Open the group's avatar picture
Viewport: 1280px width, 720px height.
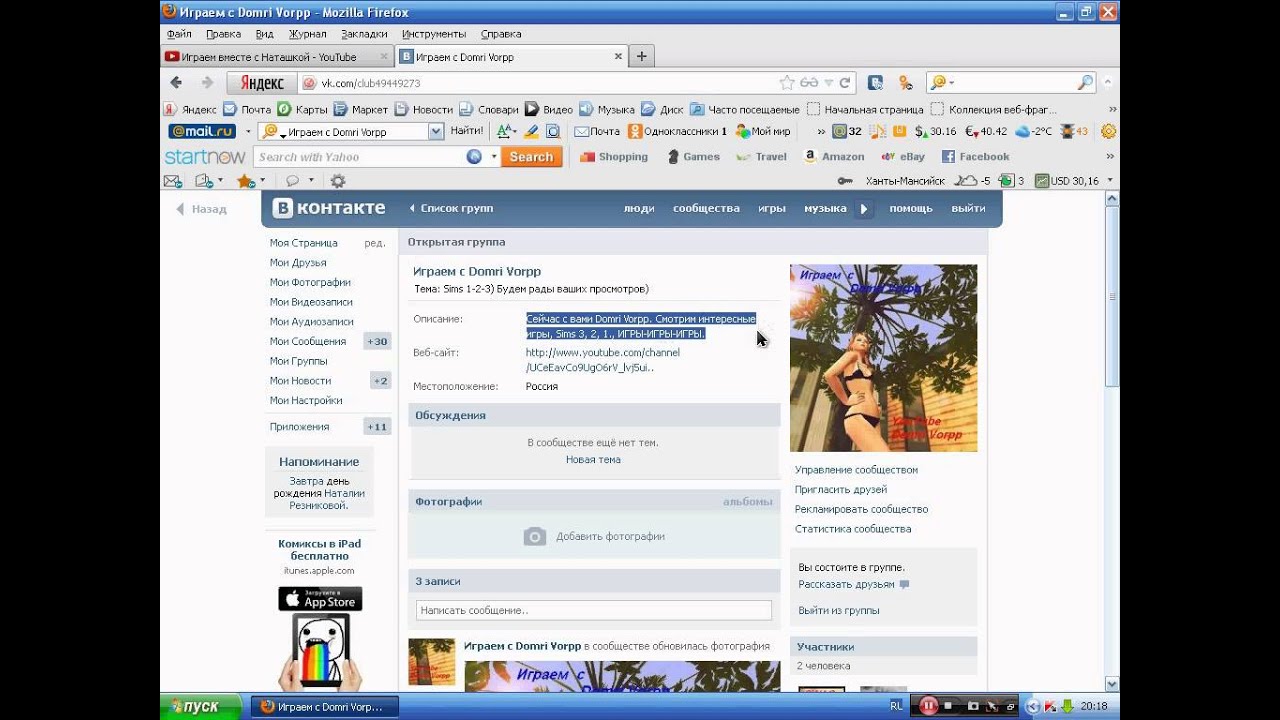[884, 358]
